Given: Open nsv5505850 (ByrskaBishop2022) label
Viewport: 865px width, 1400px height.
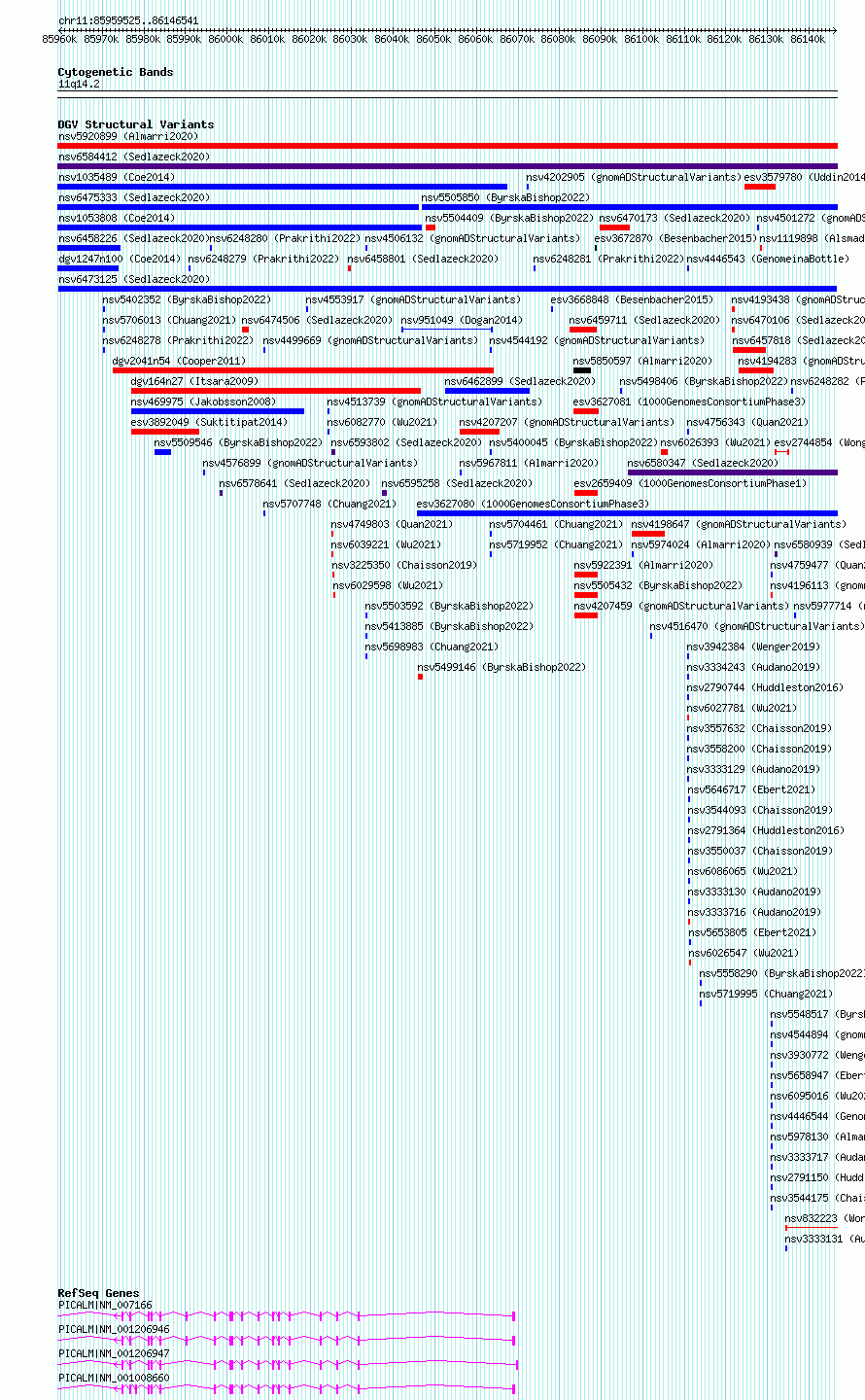Looking at the screenshot, I should point(505,197).
